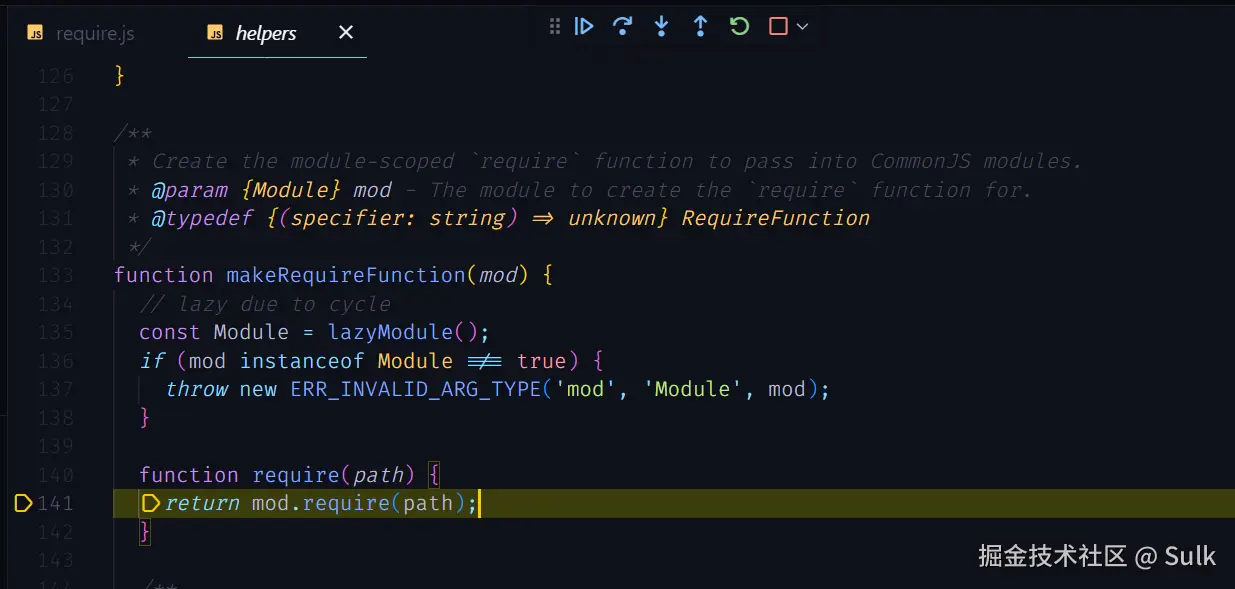This screenshot has width=1235, height=589.
Task: Click ERR_INVALID_ARG_TYPE in the throw statement
Action: 416,389
